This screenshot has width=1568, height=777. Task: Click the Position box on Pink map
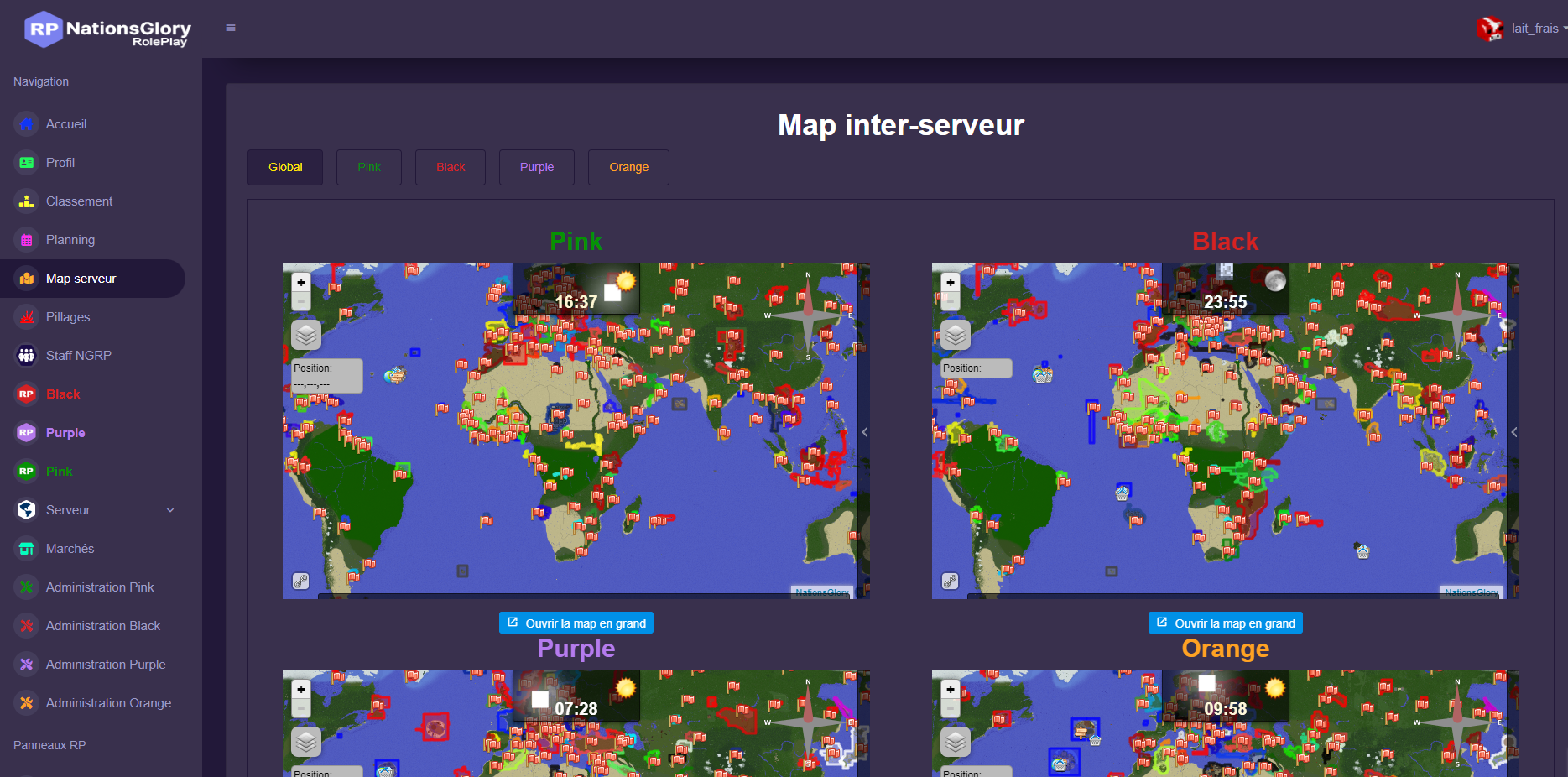[x=327, y=376]
